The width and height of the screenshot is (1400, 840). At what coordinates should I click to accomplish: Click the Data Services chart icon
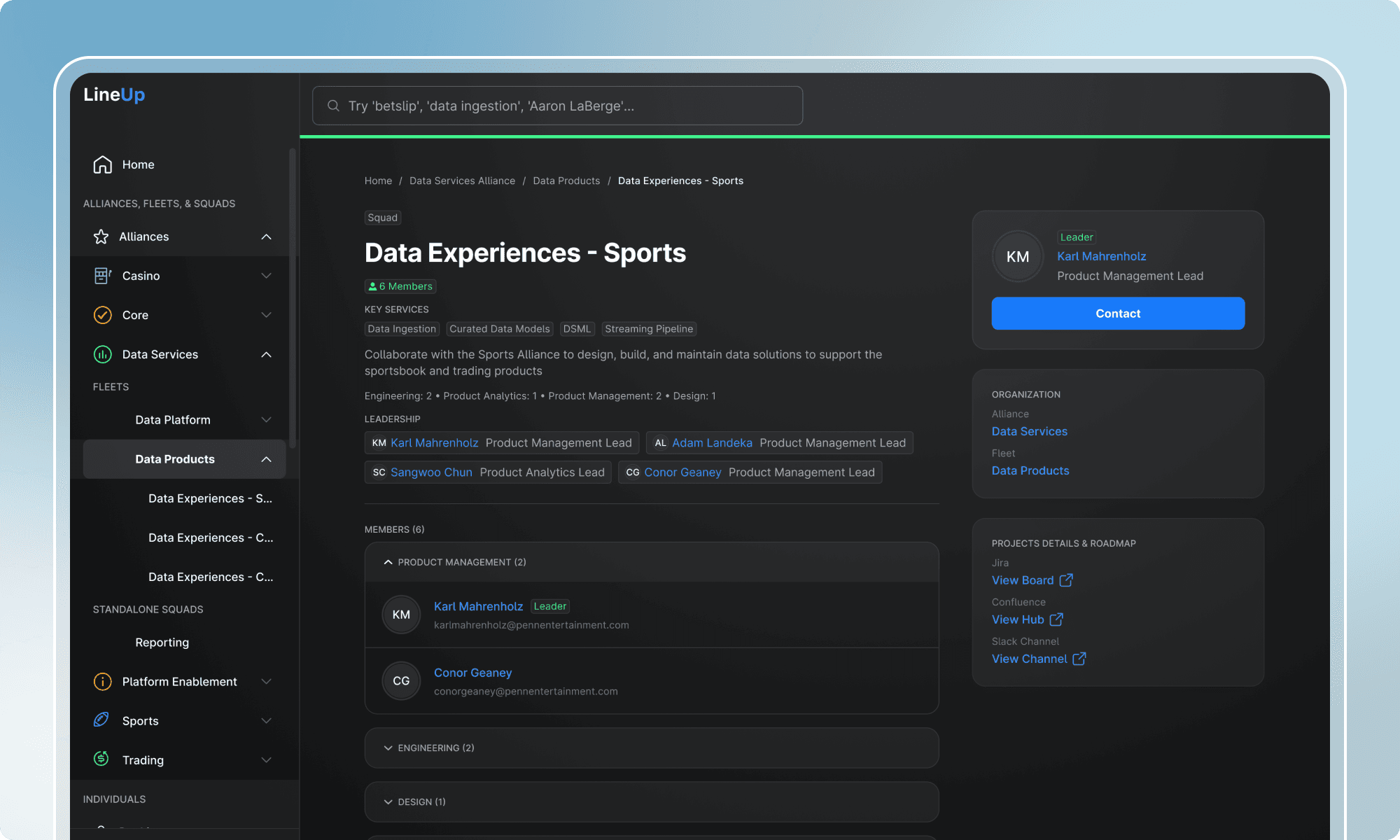(102, 354)
